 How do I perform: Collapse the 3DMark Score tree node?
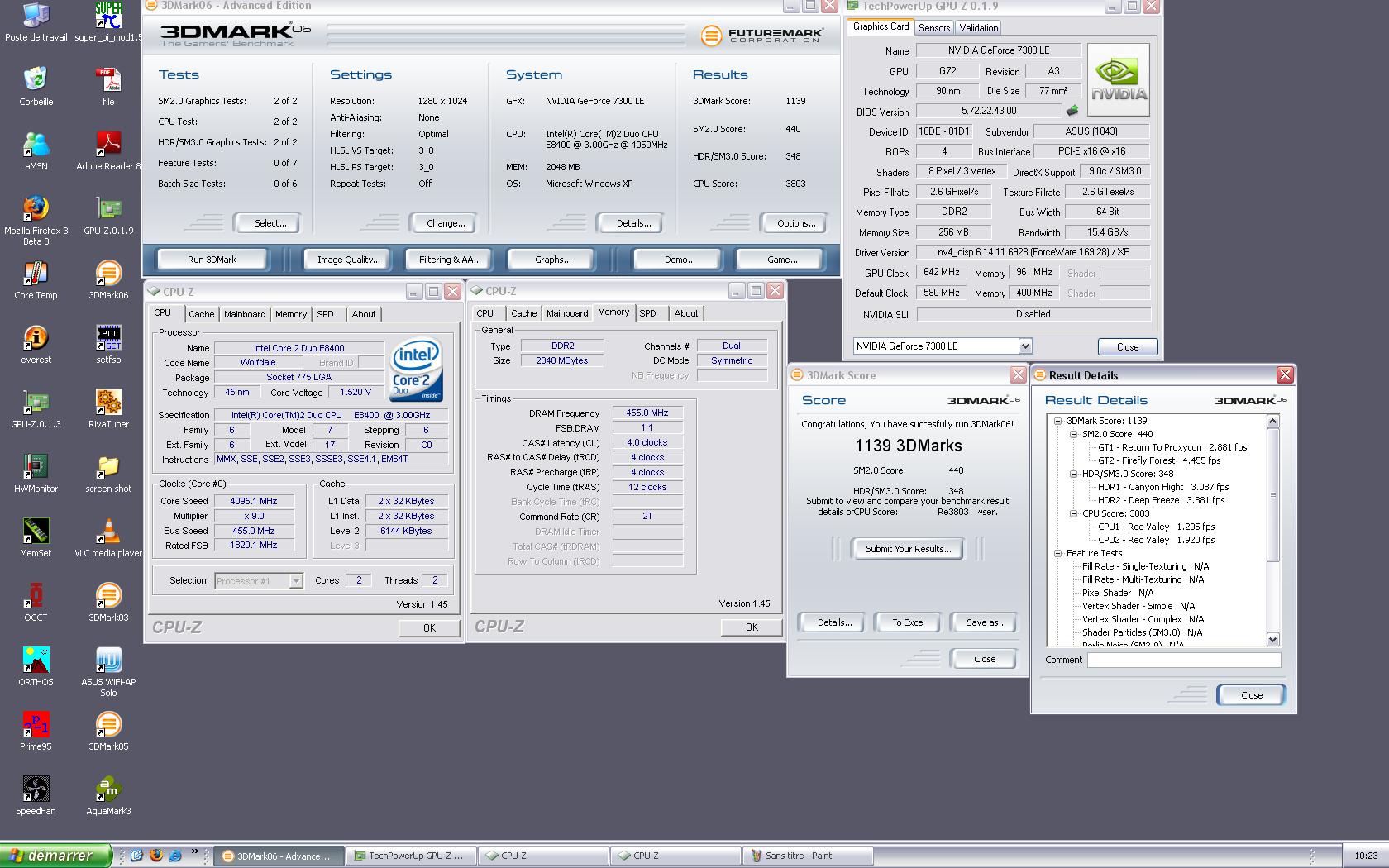pyautogui.click(x=1057, y=421)
